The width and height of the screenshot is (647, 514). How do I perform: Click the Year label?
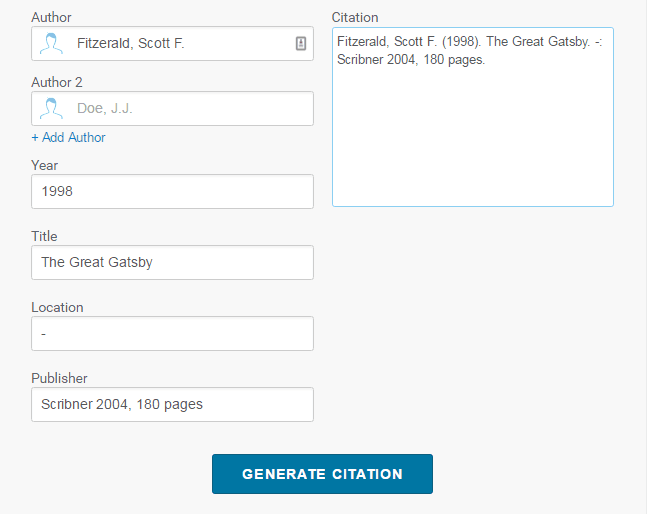45,165
